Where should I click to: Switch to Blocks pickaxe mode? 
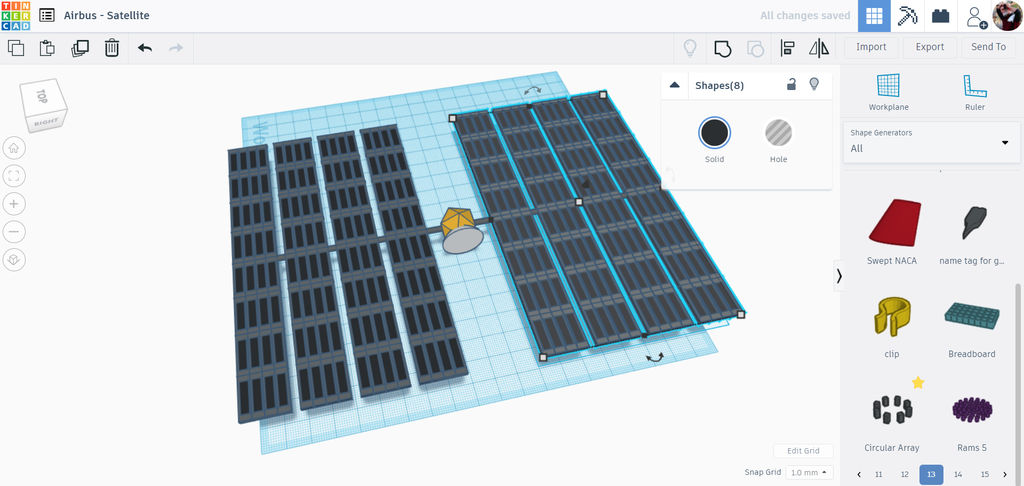coord(907,16)
